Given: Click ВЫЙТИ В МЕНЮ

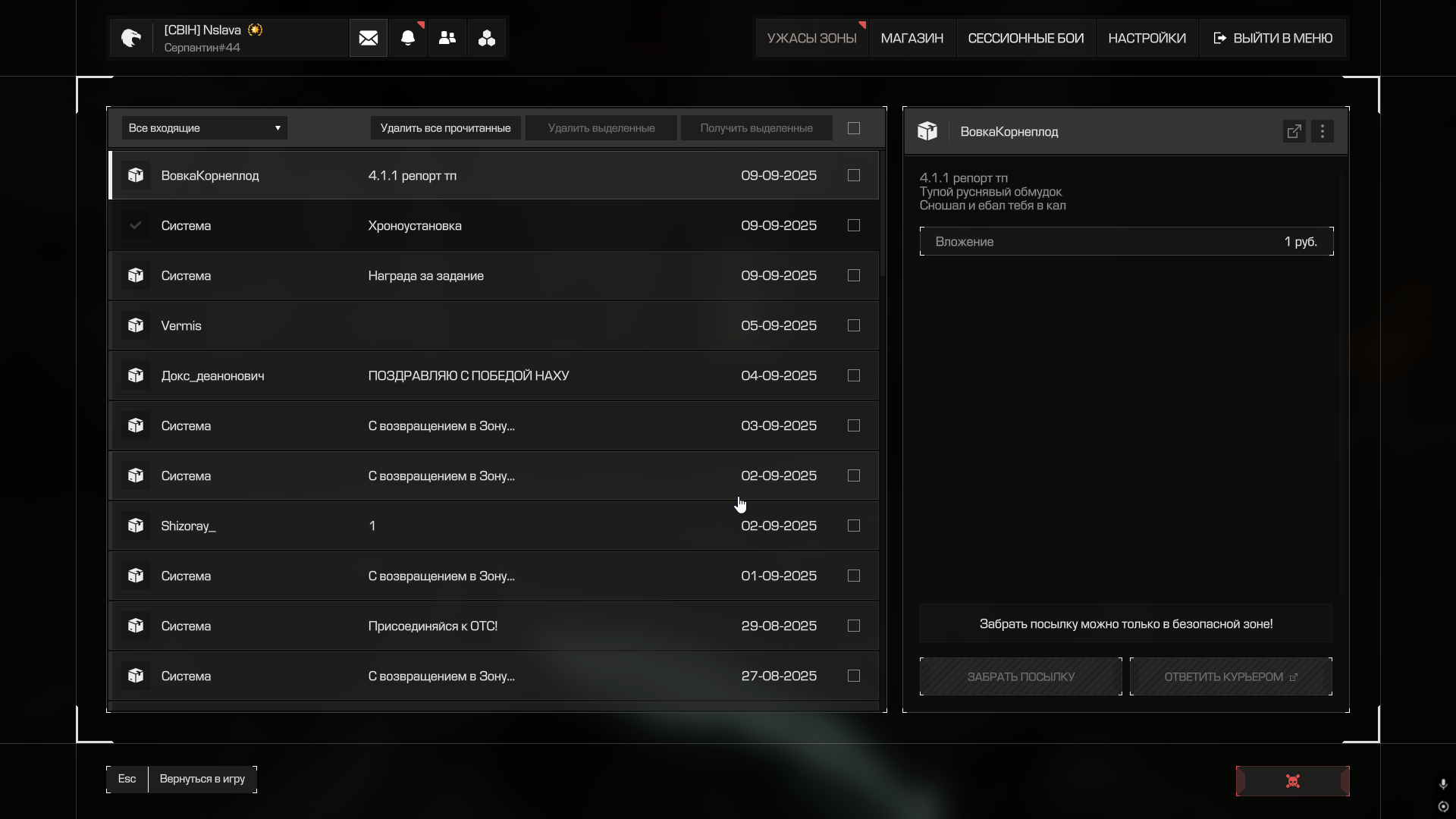Looking at the screenshot, I should (1273, 38).
